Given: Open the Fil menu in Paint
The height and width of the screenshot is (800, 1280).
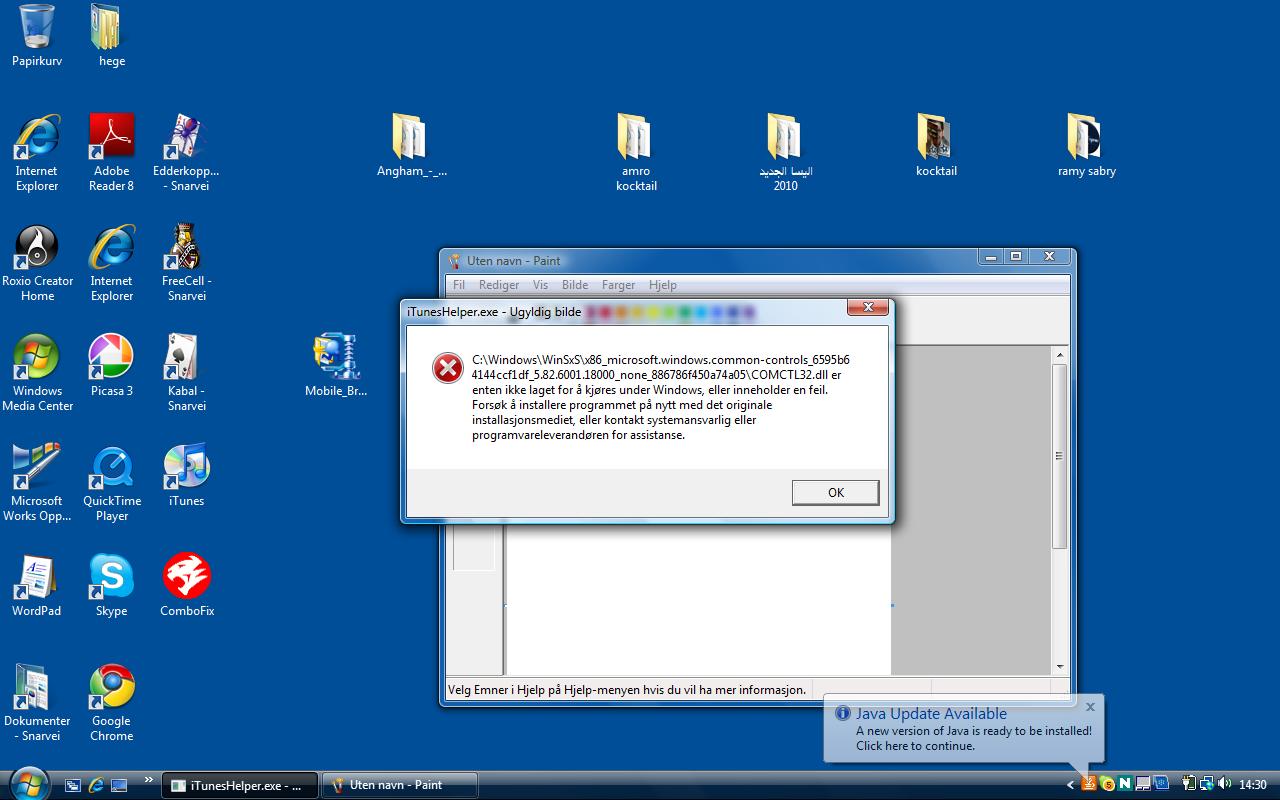Looking at the screenshot, I should click(459, 285).
